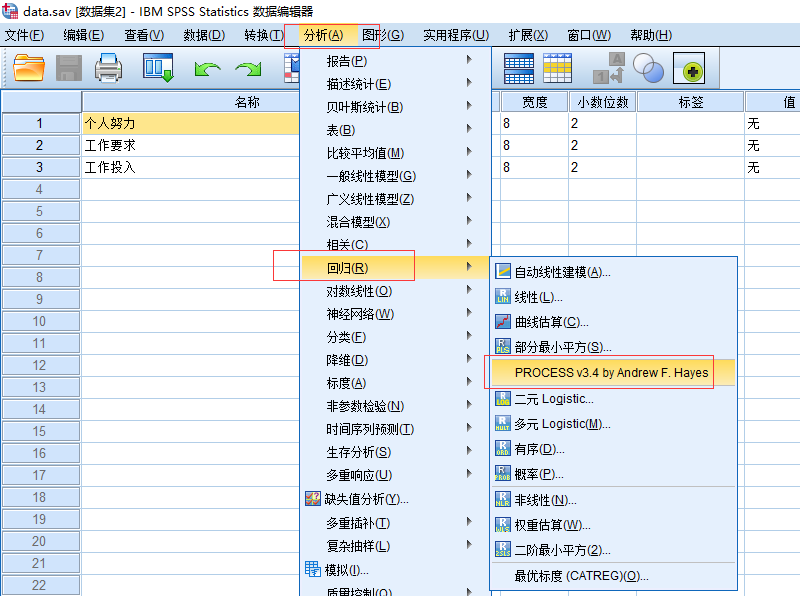Click the PLS icon 部分最小平方(S)

(503, 346)
